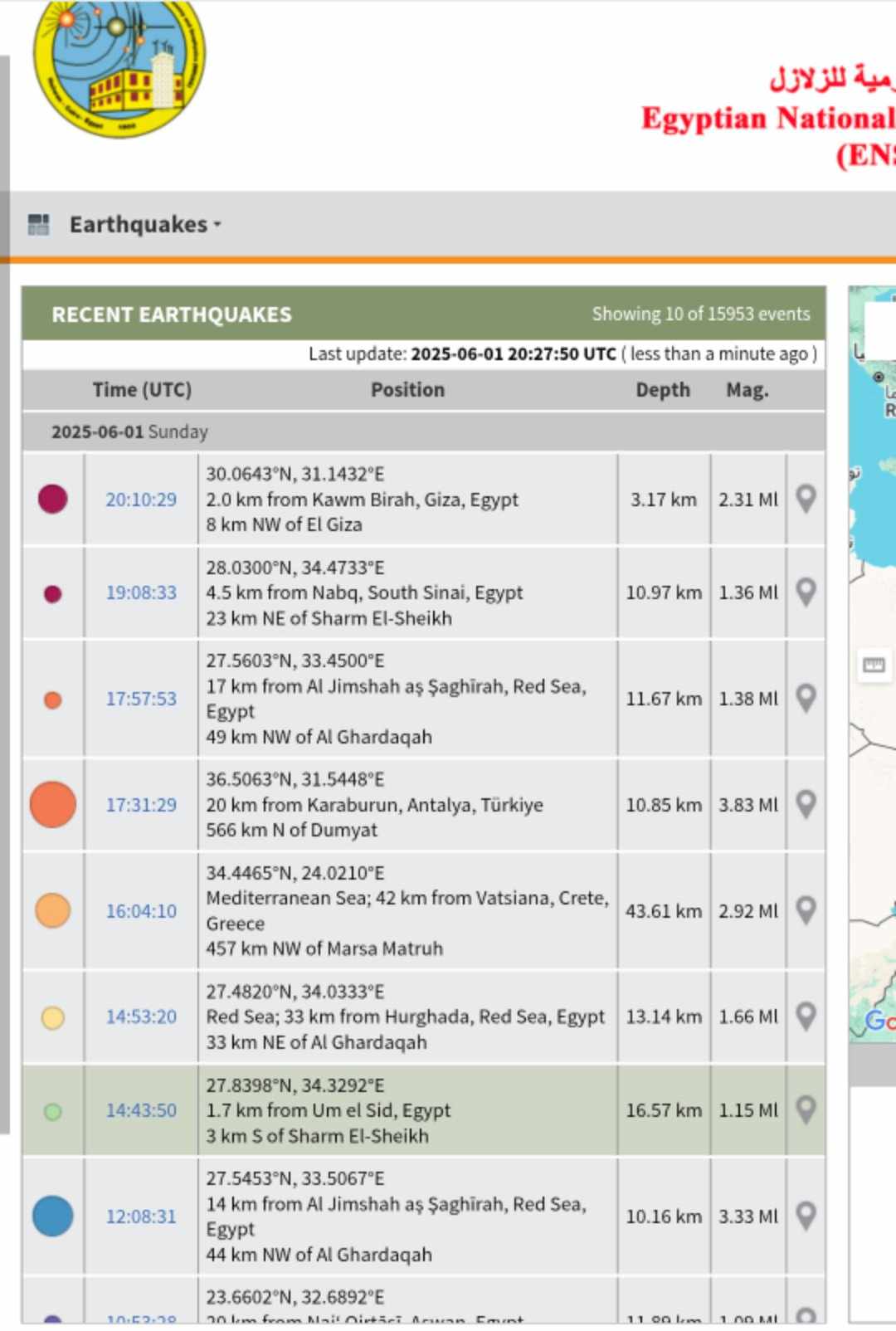
Task: Click map pin for Vatsiana Crete quake
Action: click(x=806, y=910)
